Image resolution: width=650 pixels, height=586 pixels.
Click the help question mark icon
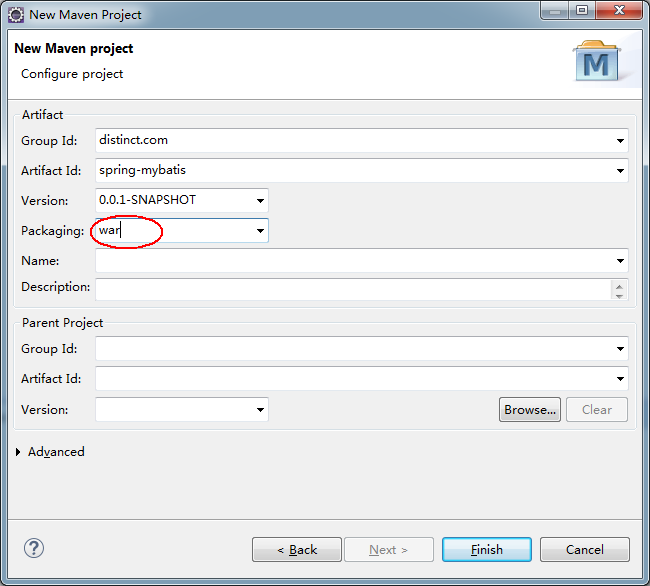point(34,548)
